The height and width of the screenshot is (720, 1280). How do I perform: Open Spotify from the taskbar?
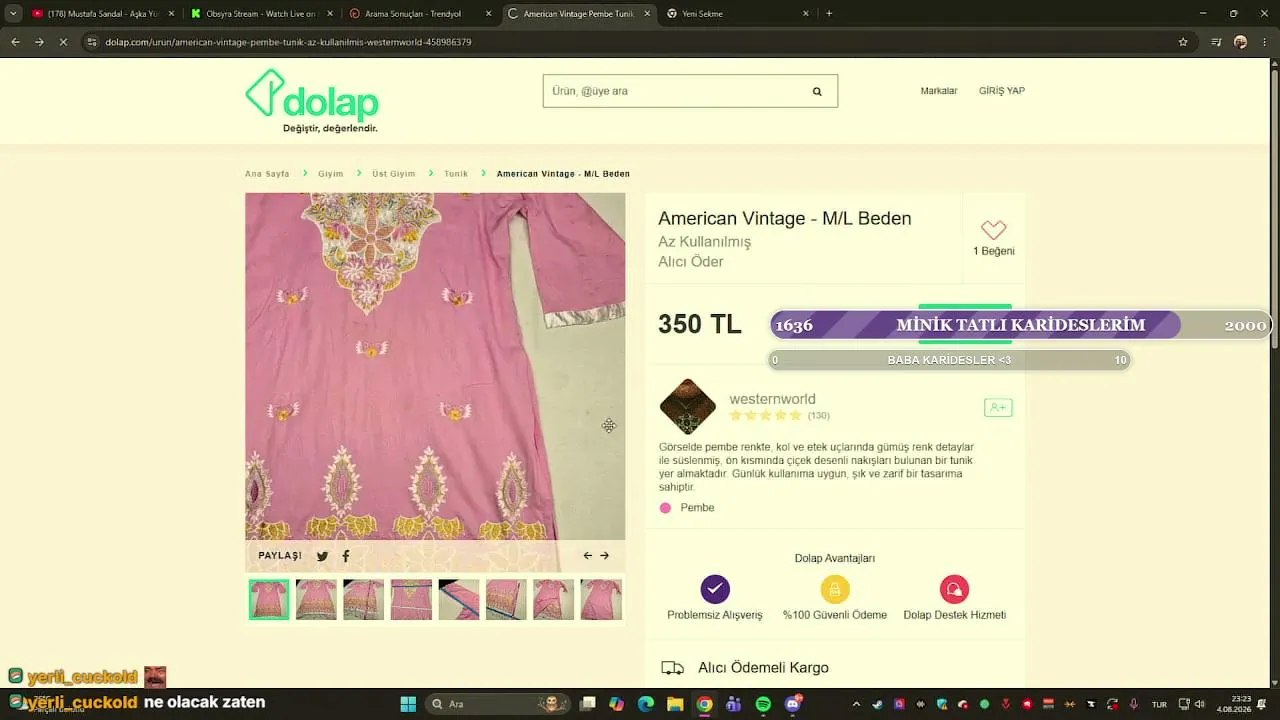(x=763, y=704)
